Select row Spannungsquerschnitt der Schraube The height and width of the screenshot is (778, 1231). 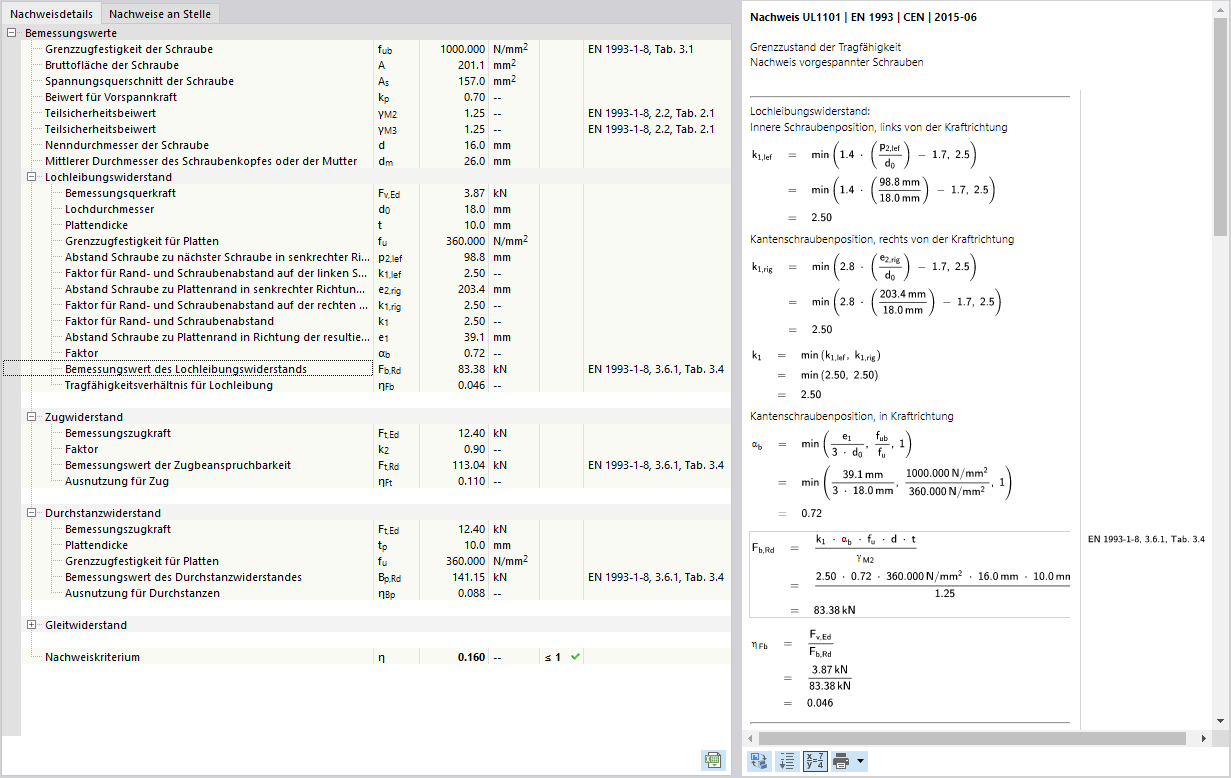click(375, 81)
